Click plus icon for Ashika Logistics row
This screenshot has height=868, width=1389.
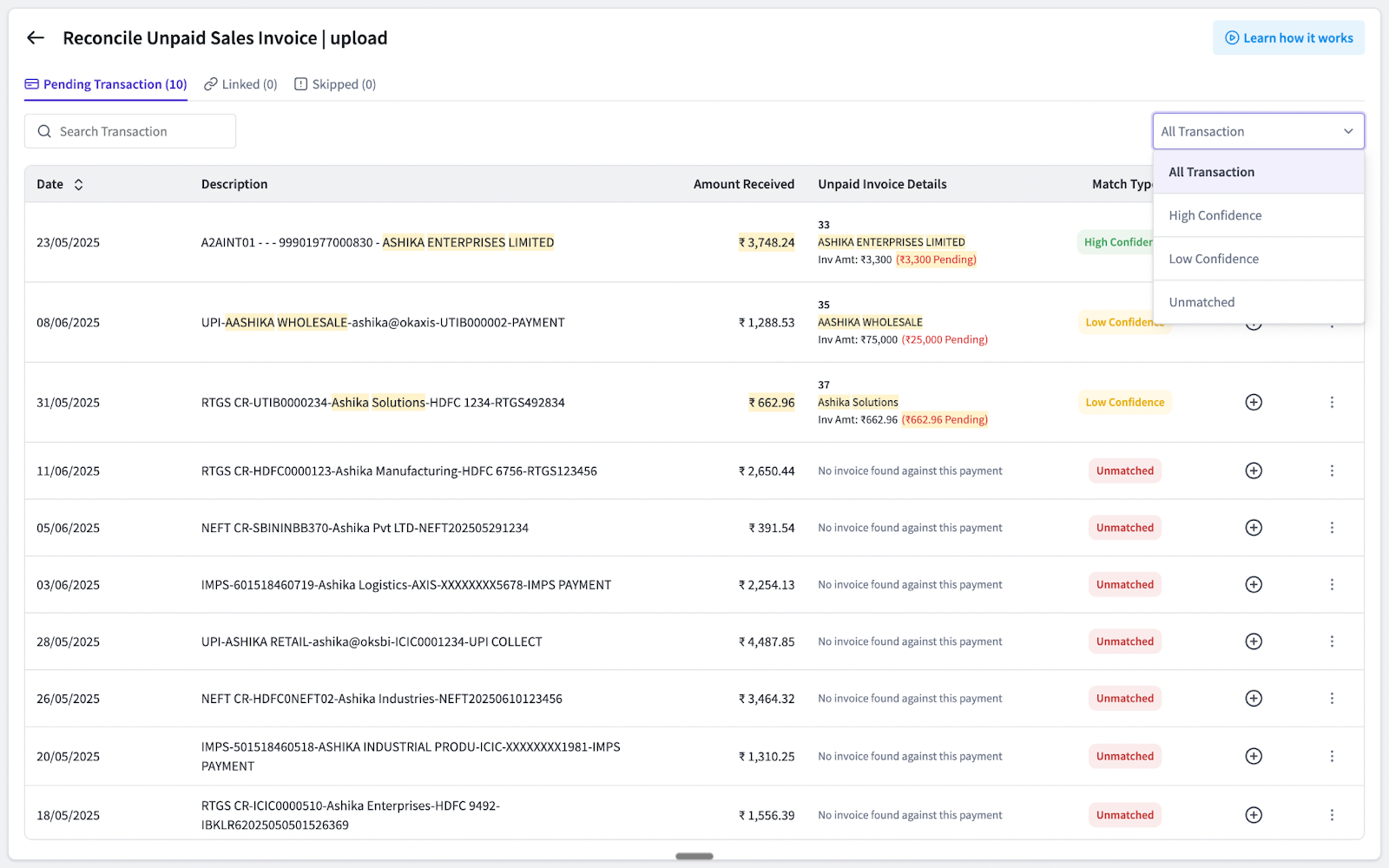coord(1254,584)
